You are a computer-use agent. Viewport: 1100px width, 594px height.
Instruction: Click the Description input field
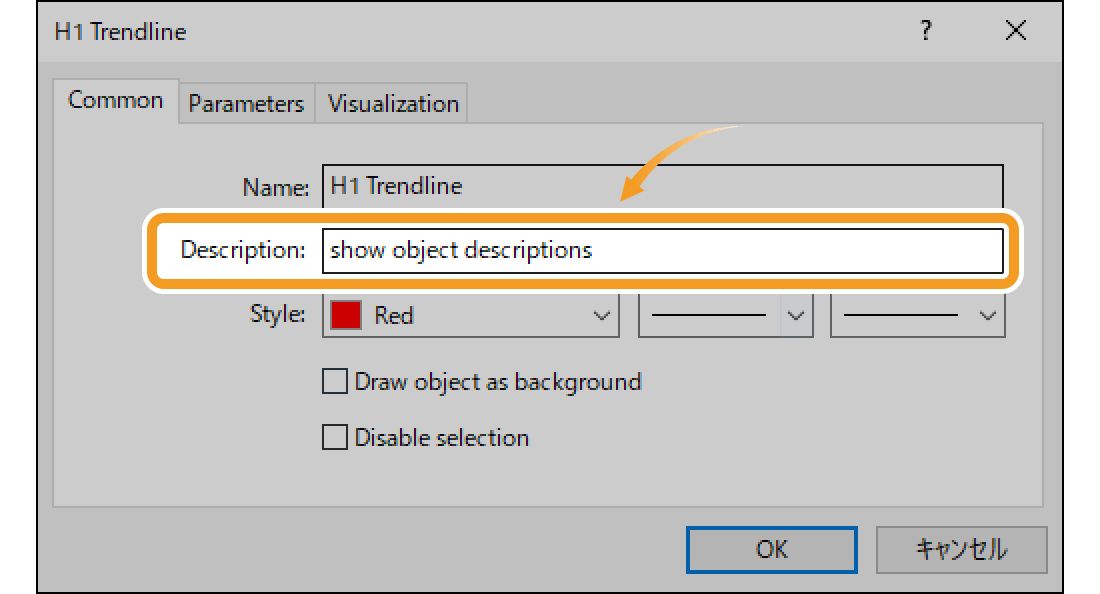coord(663,250)
